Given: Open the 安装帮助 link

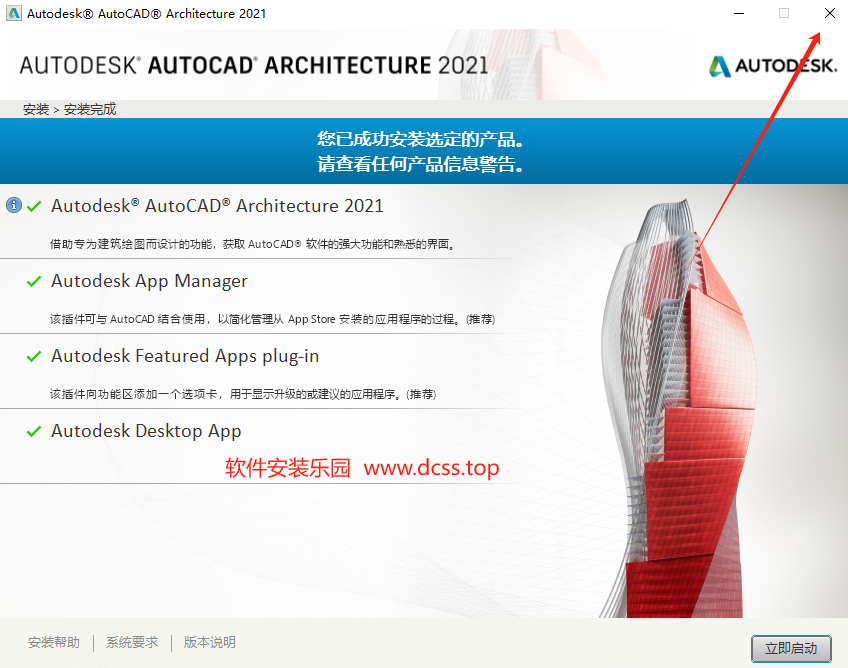Looking at the screenshot, I should 54,642.
